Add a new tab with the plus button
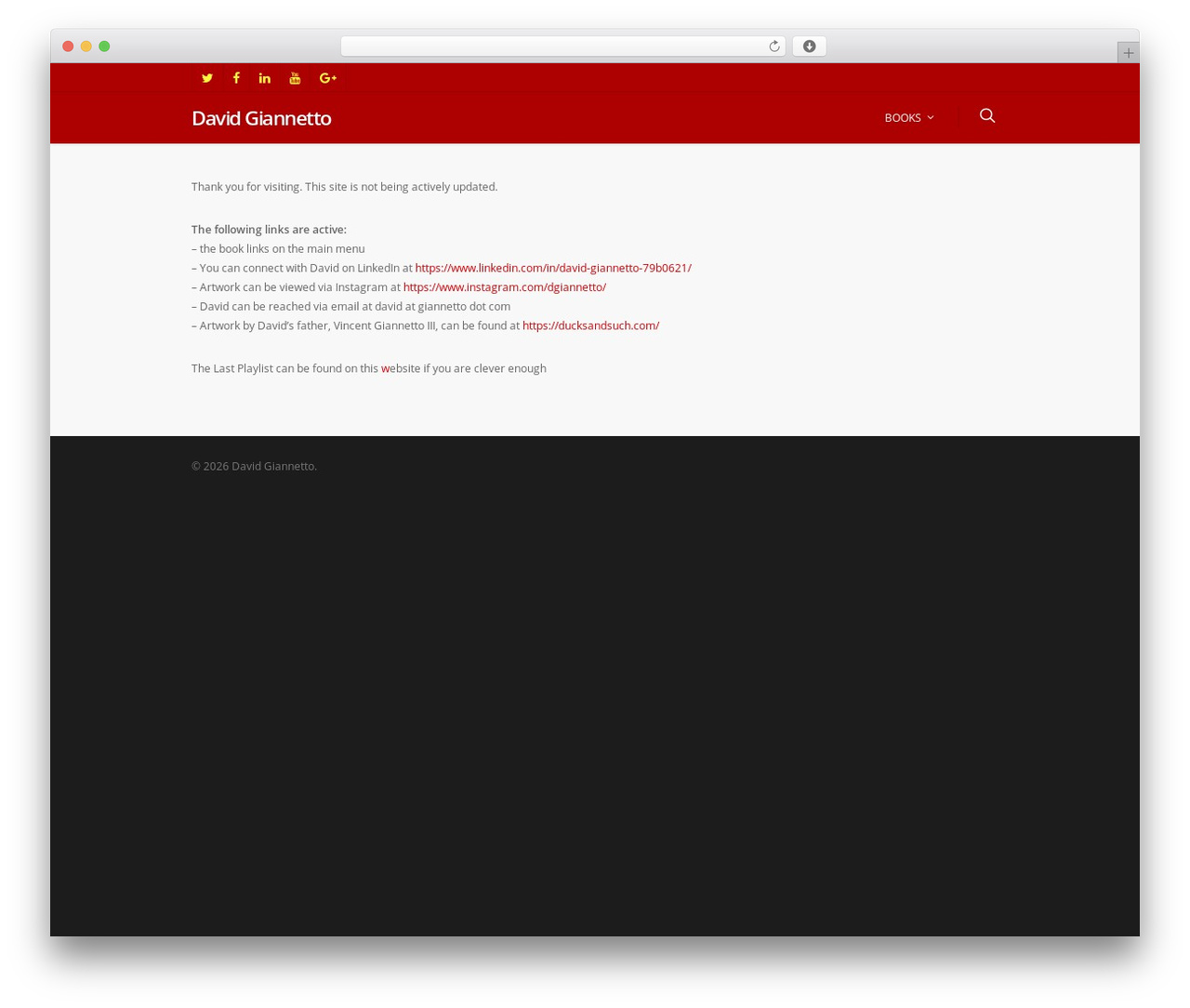Image resolution: width=1190 pixels, height=1008 pixels. (1128, 53)
